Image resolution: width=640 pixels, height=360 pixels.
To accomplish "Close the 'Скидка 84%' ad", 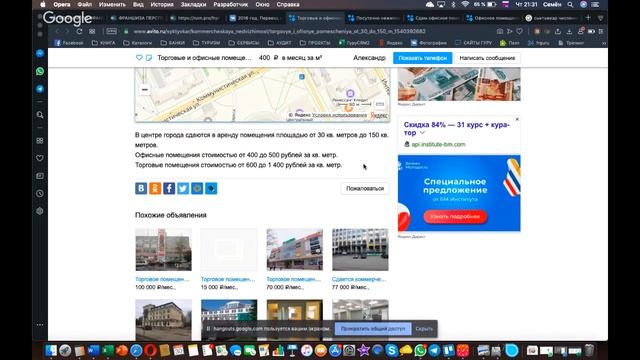I will 517,119.
